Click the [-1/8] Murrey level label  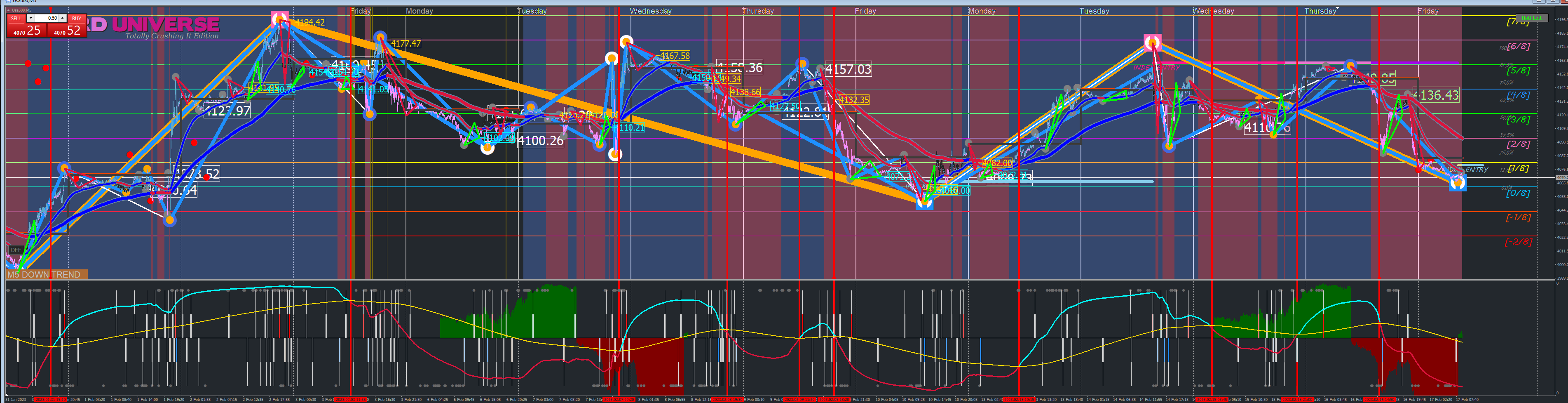tap(1518, 218)
